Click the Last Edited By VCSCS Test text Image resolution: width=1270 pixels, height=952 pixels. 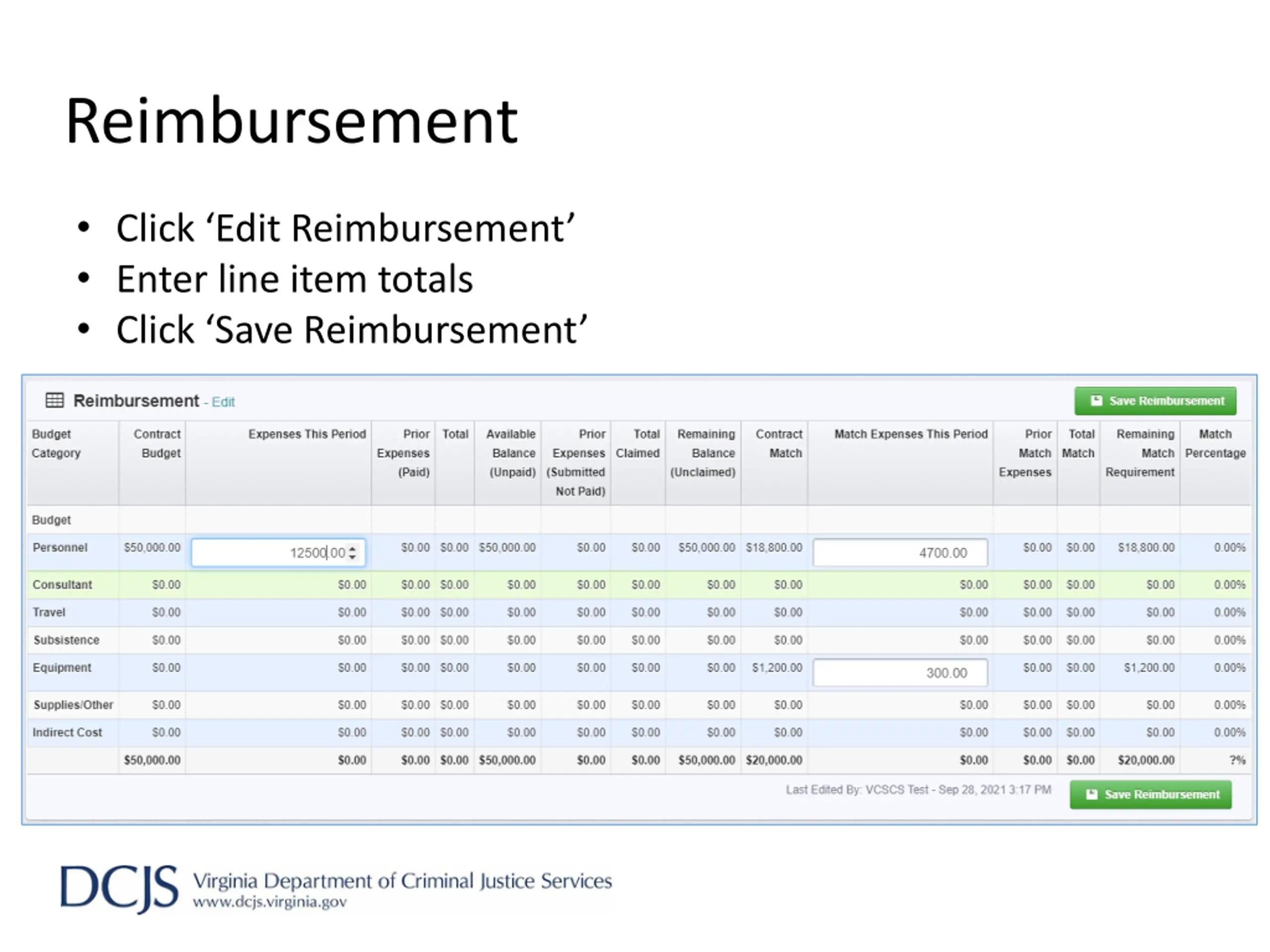(x=919, y=789)
